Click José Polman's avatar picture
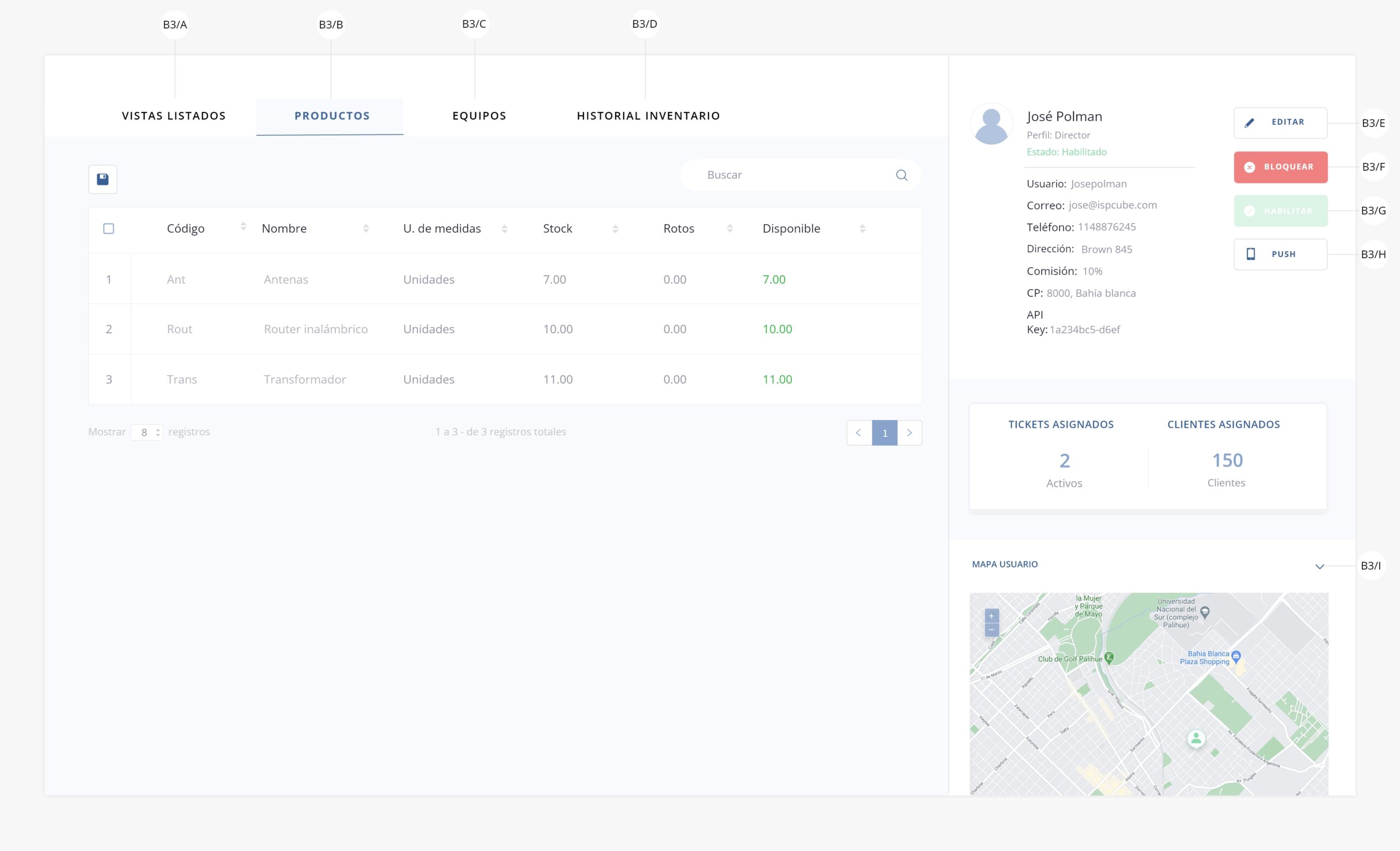The height and width of the screenshot is (851, 1400). (x=991, y=124)
